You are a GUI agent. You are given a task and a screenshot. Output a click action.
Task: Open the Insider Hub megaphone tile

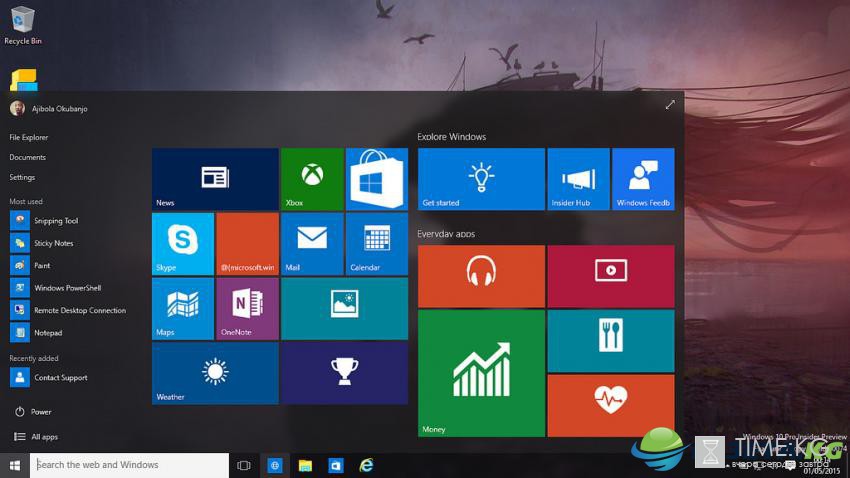tap(578, 179)
